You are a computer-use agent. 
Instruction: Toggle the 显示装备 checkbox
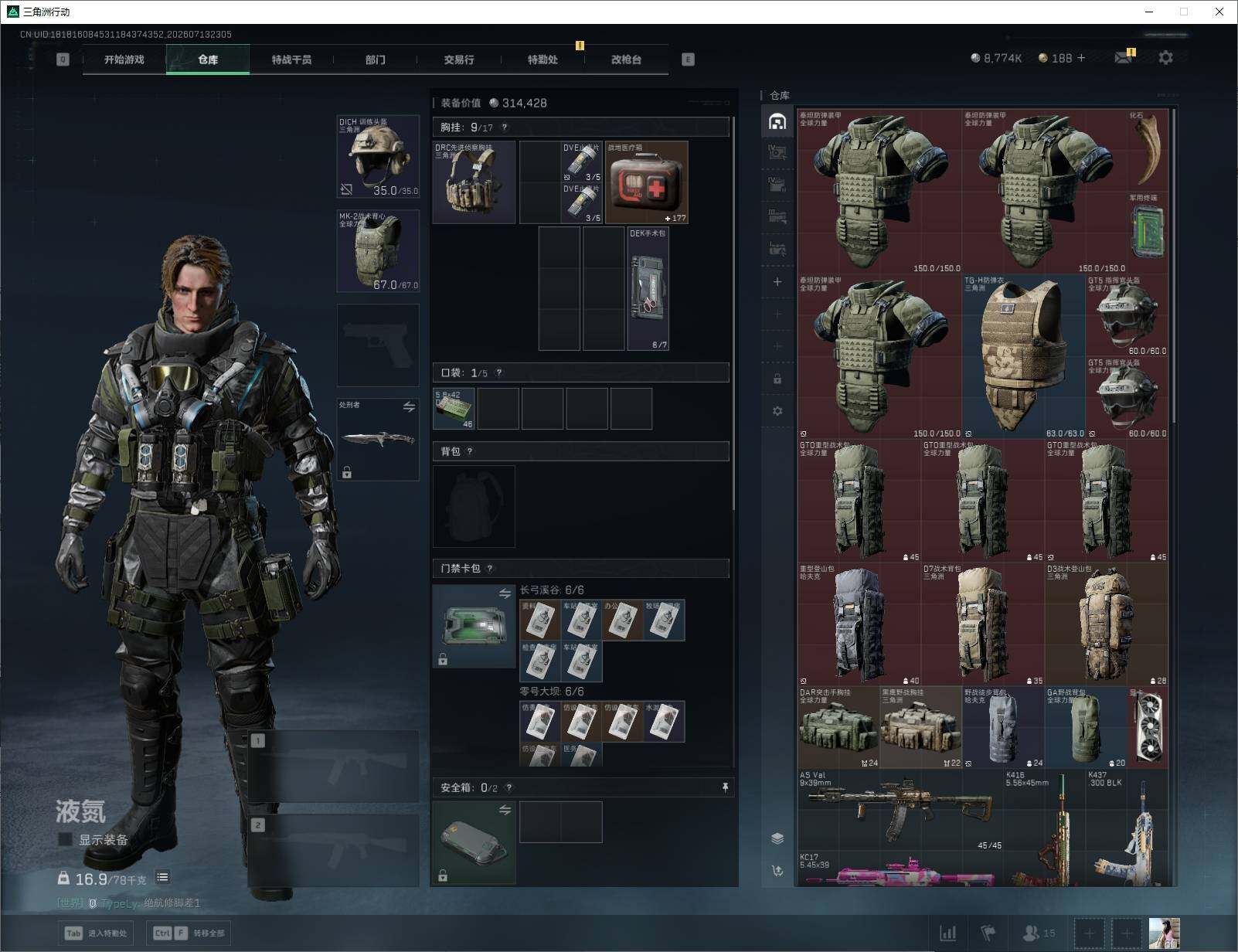pos(66,839)
